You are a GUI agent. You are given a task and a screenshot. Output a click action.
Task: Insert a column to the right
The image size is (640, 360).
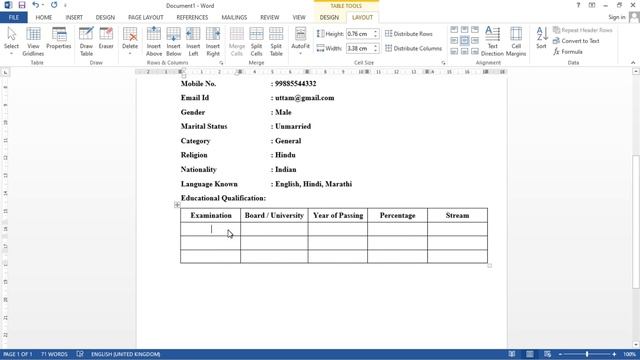pyautogui.click(x=213, y=41)
